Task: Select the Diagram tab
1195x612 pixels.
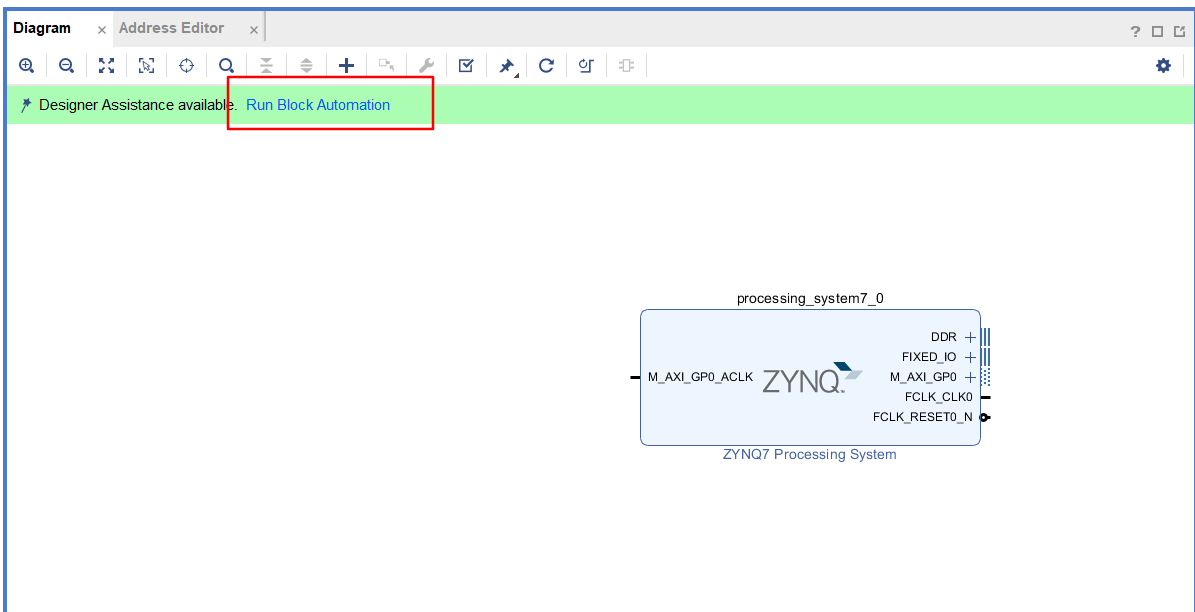Action: tap(42, 27)
